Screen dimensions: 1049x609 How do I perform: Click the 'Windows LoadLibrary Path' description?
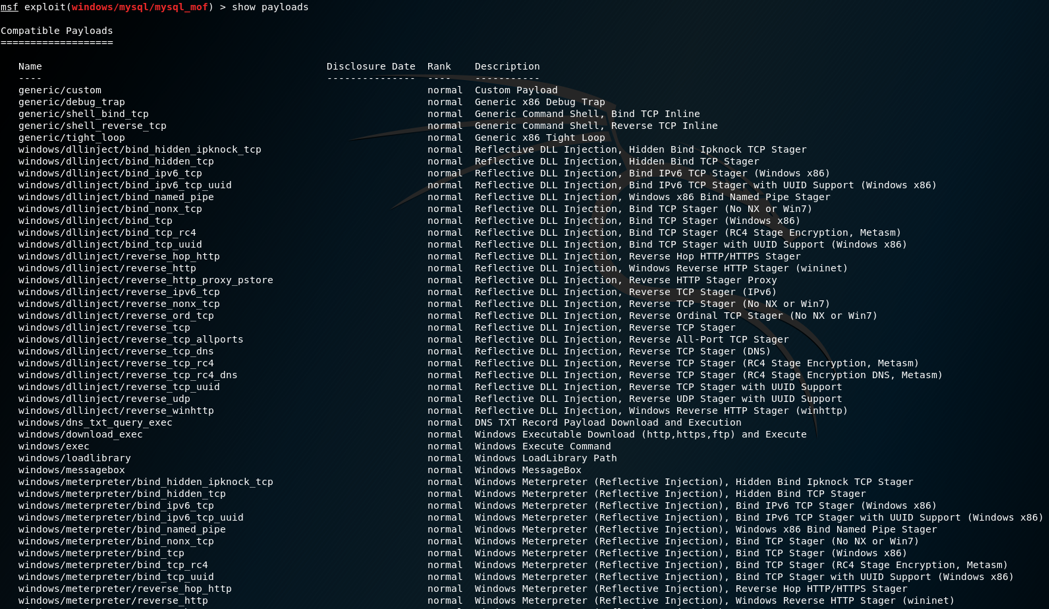click(x=546, y=458)
